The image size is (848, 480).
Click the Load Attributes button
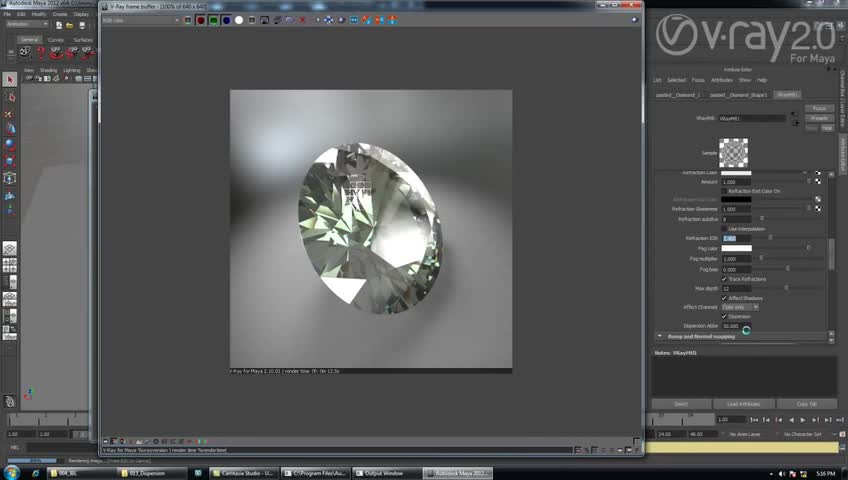(x=743, y=404)
